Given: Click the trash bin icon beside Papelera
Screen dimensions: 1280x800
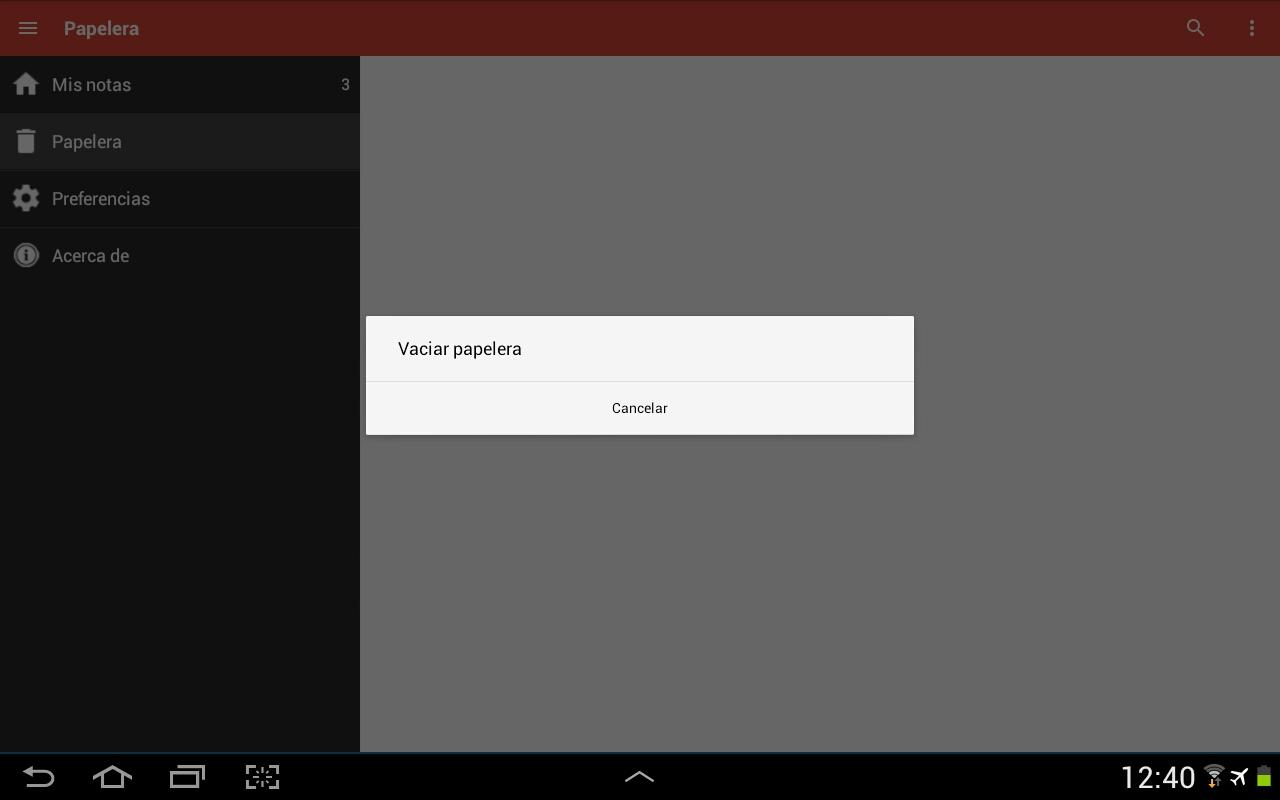Looking at the screenshot, I should 26,141.
